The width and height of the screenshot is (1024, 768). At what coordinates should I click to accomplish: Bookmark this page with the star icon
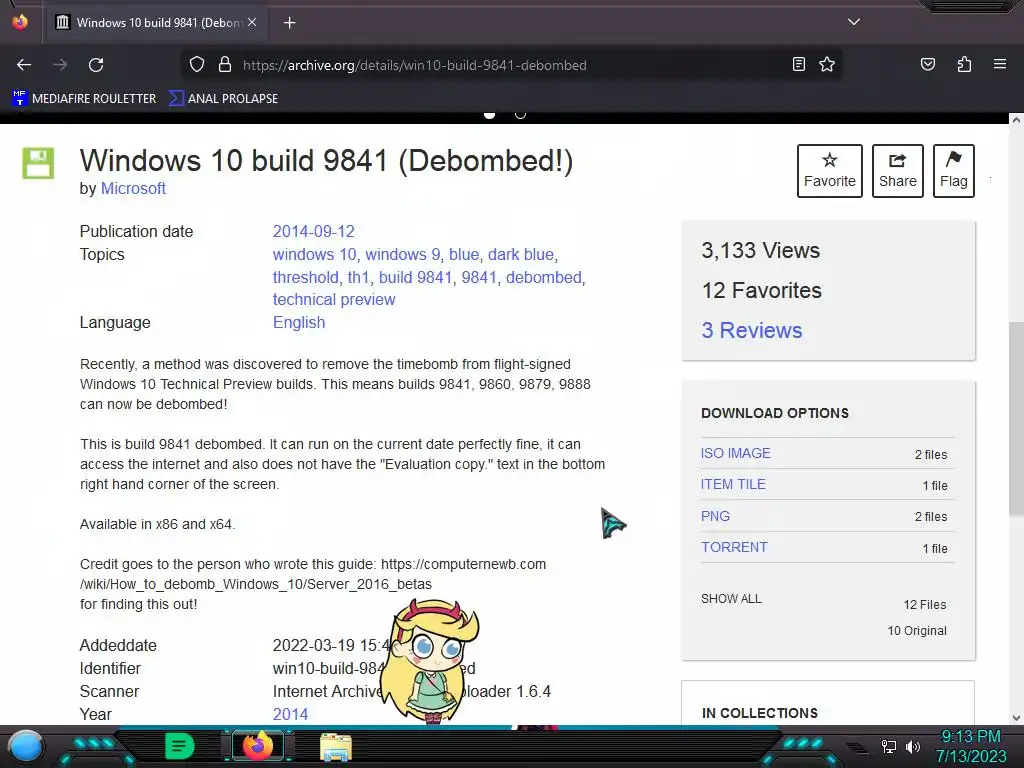[x=827, y=64]
